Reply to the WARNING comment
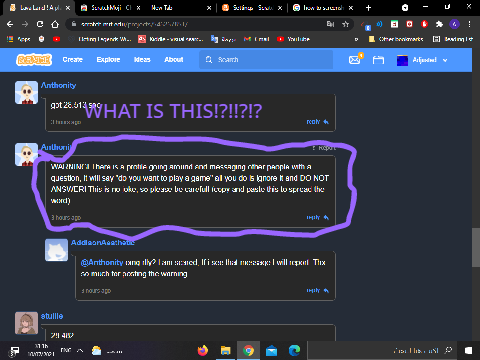Image resolution: width=480 pixels, height=360 pixels. click(318, 217)
